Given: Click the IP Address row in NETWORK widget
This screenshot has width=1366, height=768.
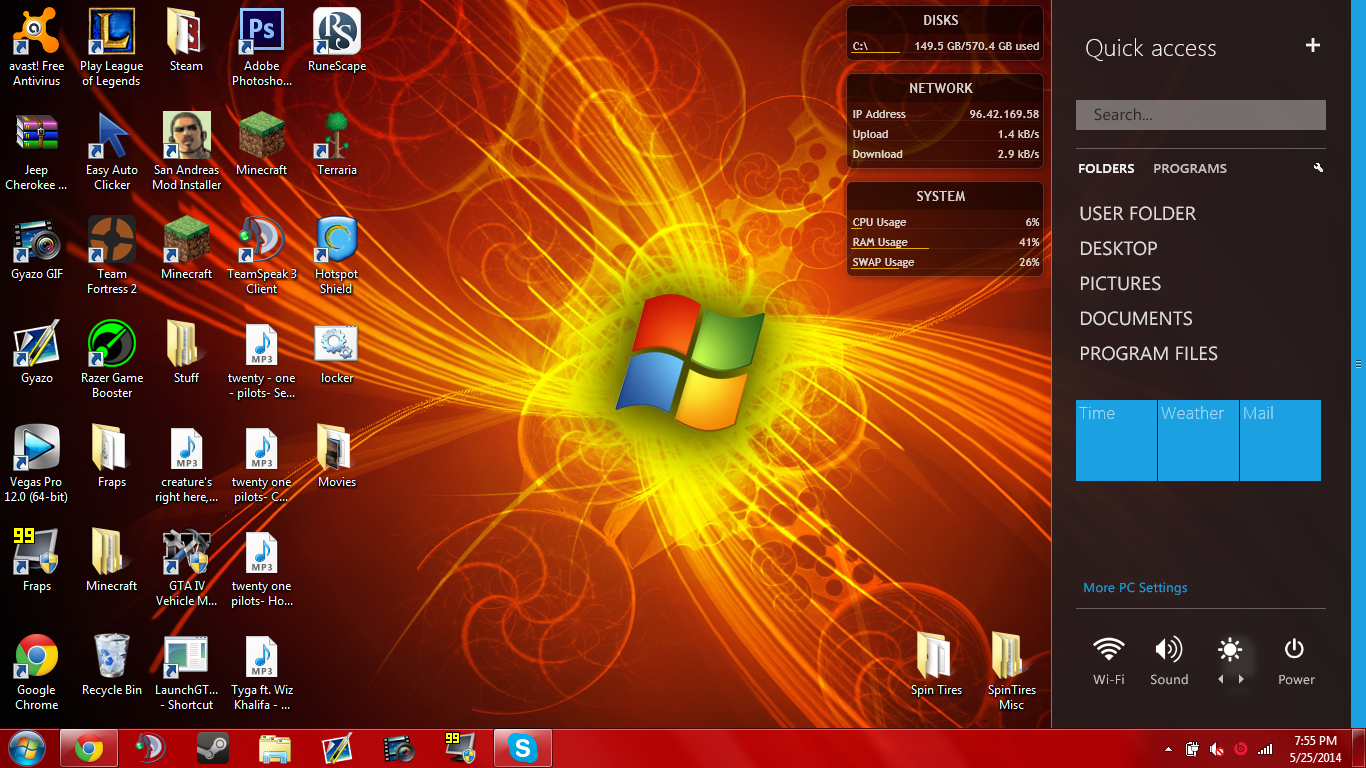Looking at the screenshot, I should 945,114.
